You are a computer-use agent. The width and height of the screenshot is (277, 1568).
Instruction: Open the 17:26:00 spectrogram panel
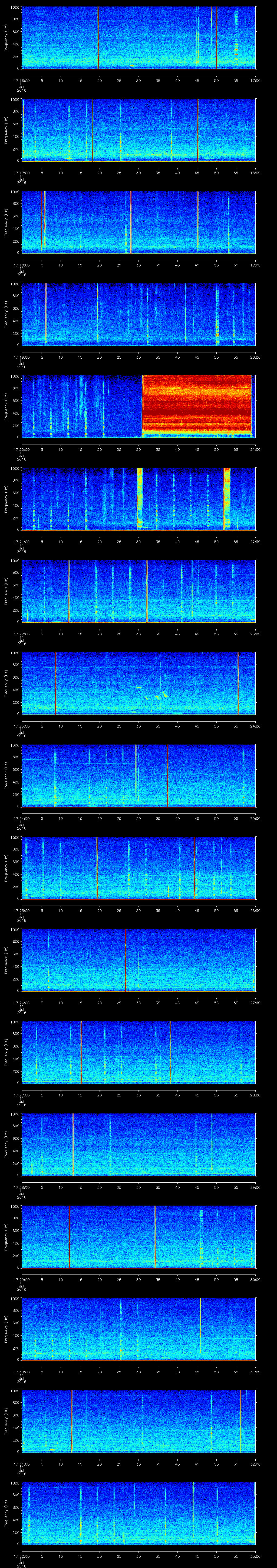[x=139, y=960]
